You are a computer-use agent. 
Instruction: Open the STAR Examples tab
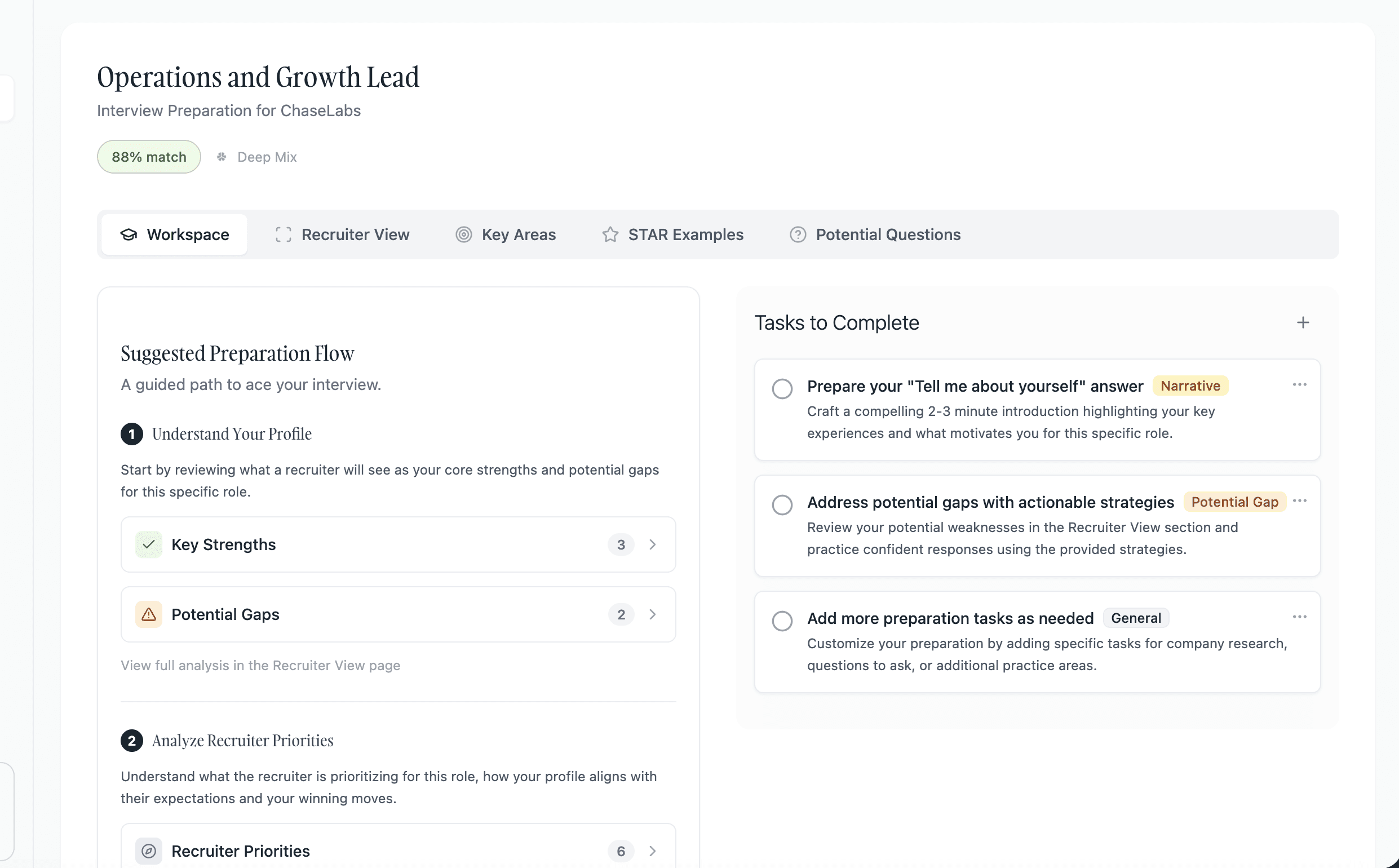coord(672,234)
